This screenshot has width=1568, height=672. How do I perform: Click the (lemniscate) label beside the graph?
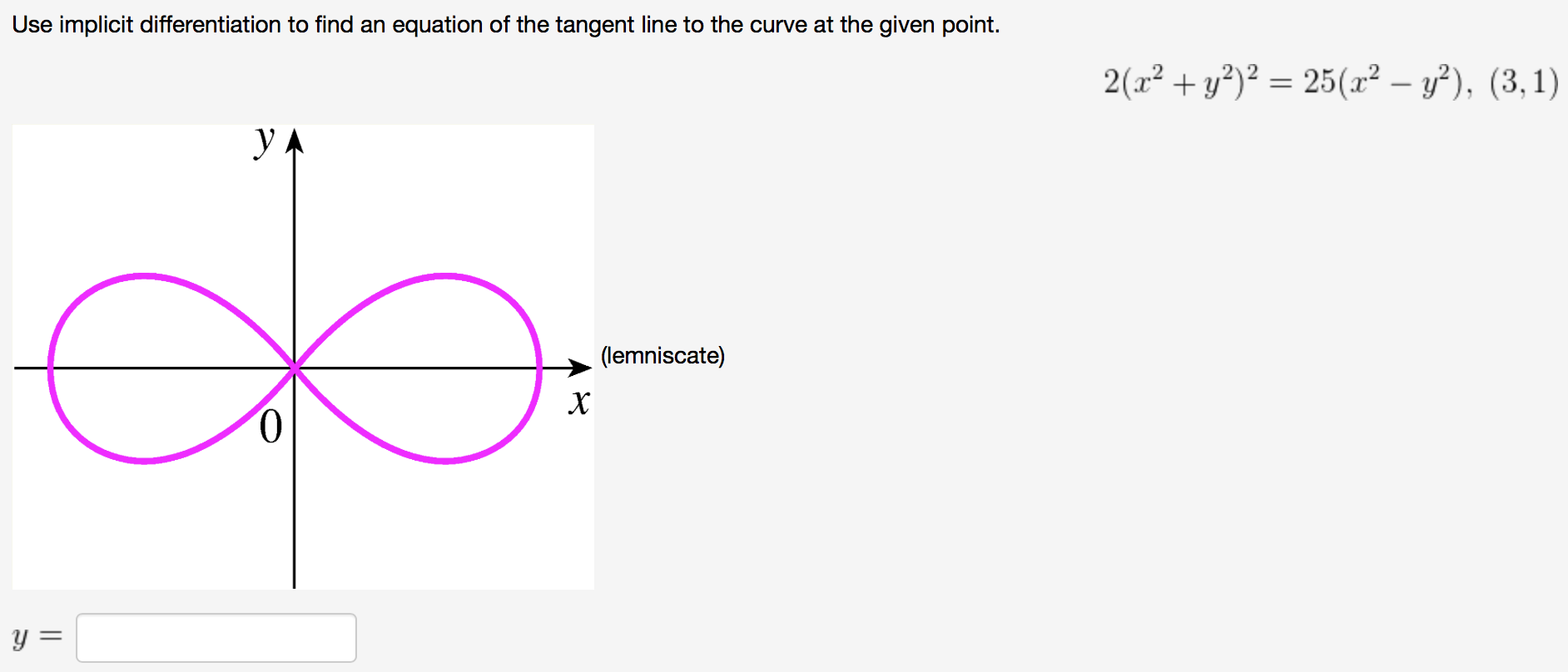[x=662, y=356]
